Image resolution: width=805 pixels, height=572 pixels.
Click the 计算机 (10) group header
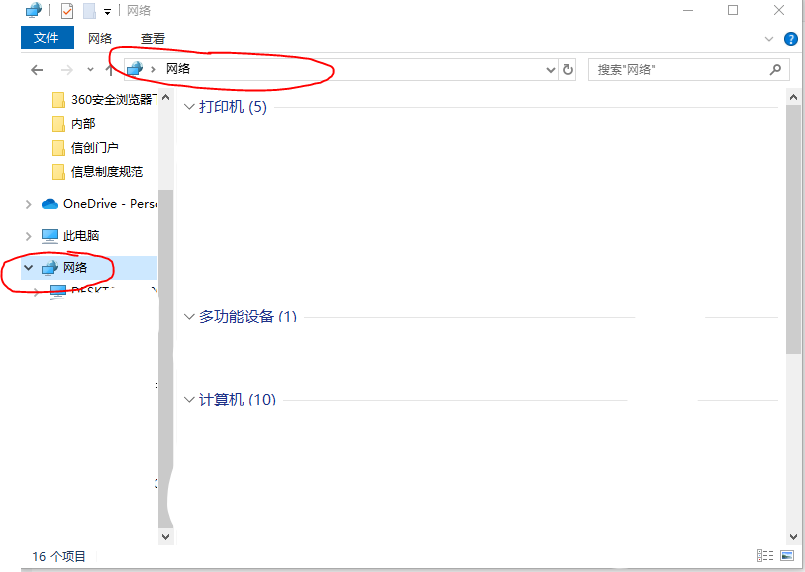click(237, 399)
